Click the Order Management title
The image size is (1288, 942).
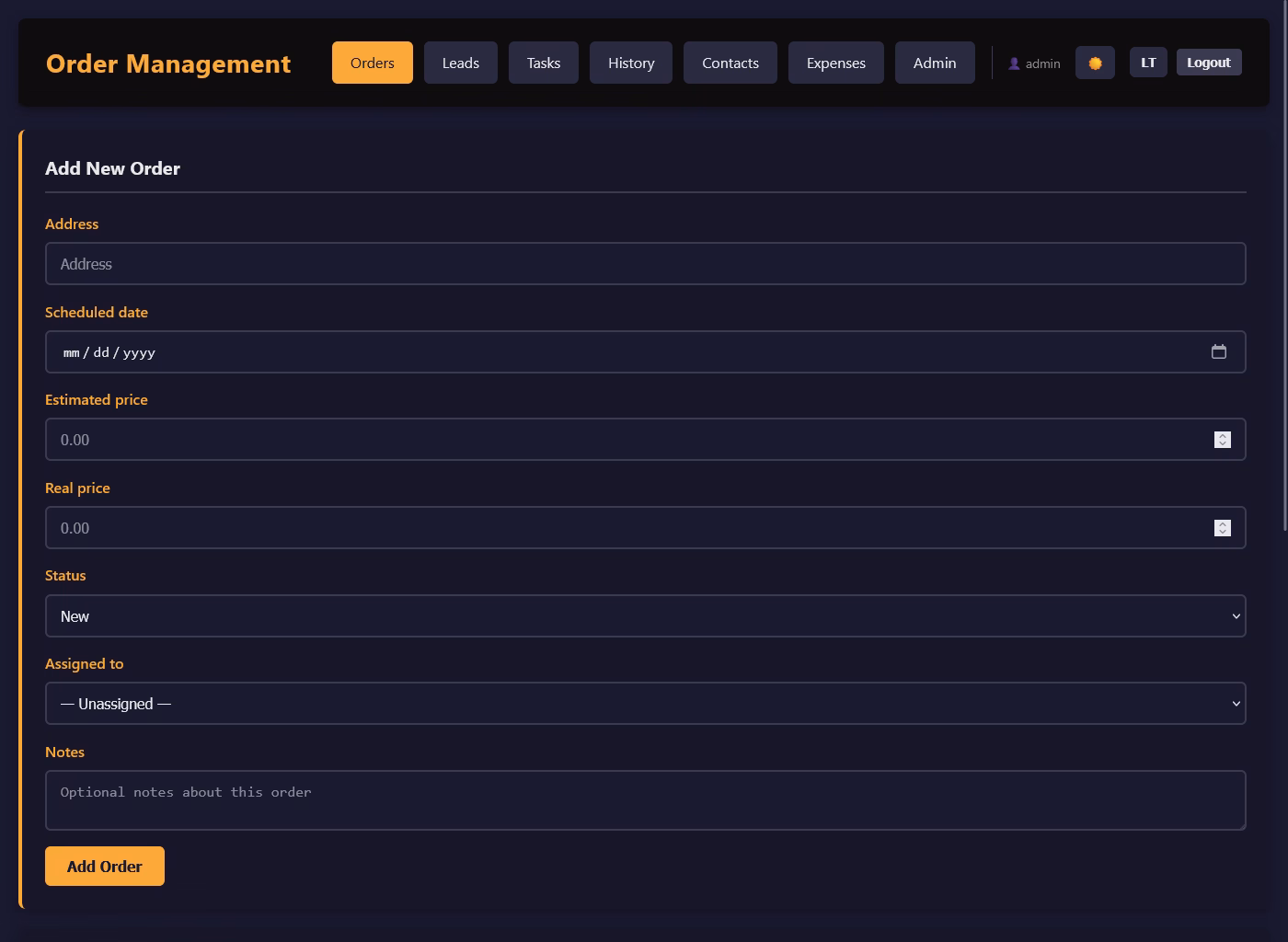click(x=168, y=63)
